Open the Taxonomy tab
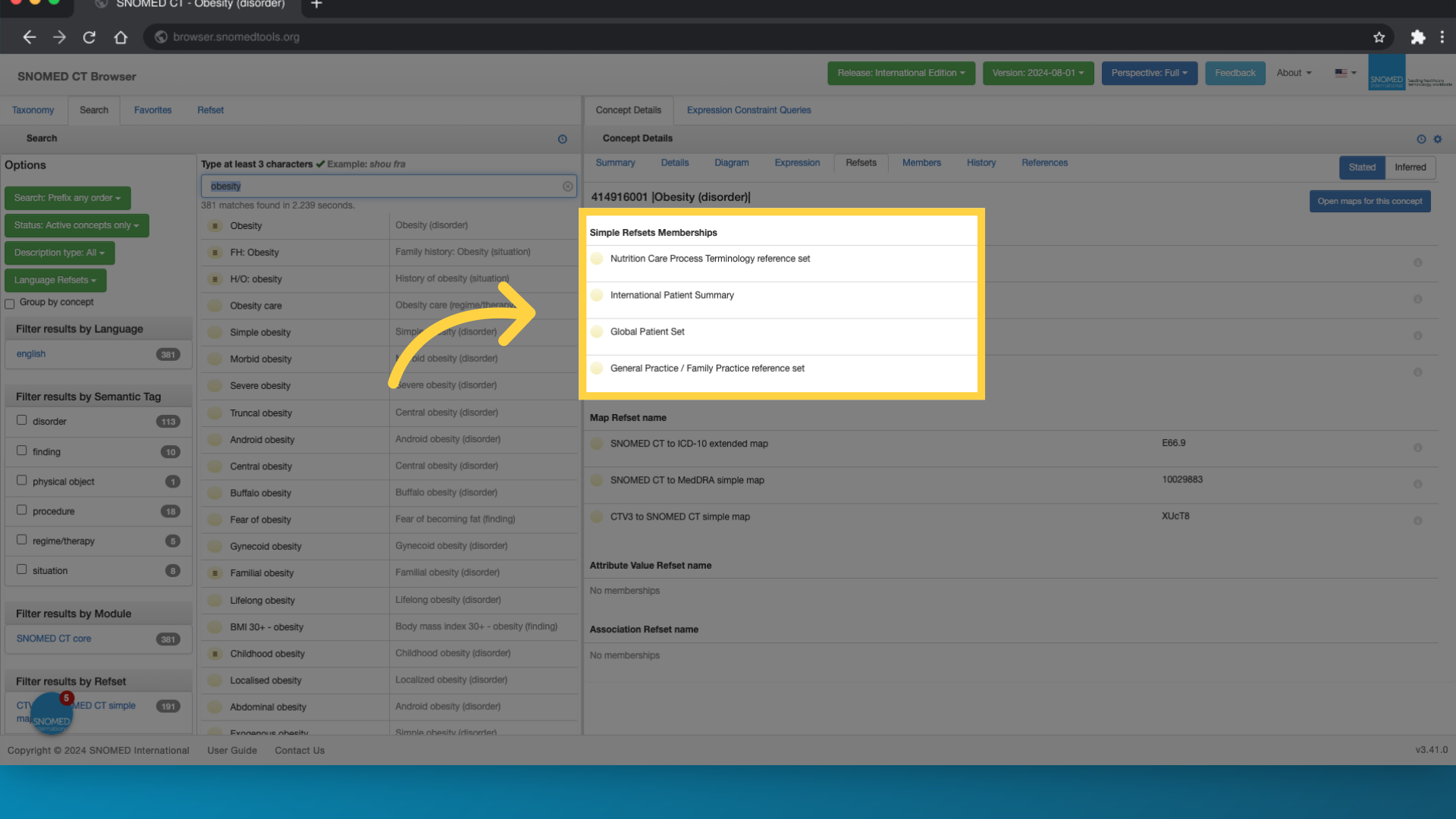Viewport: 1456px width, 819px height. pos(33,111)
